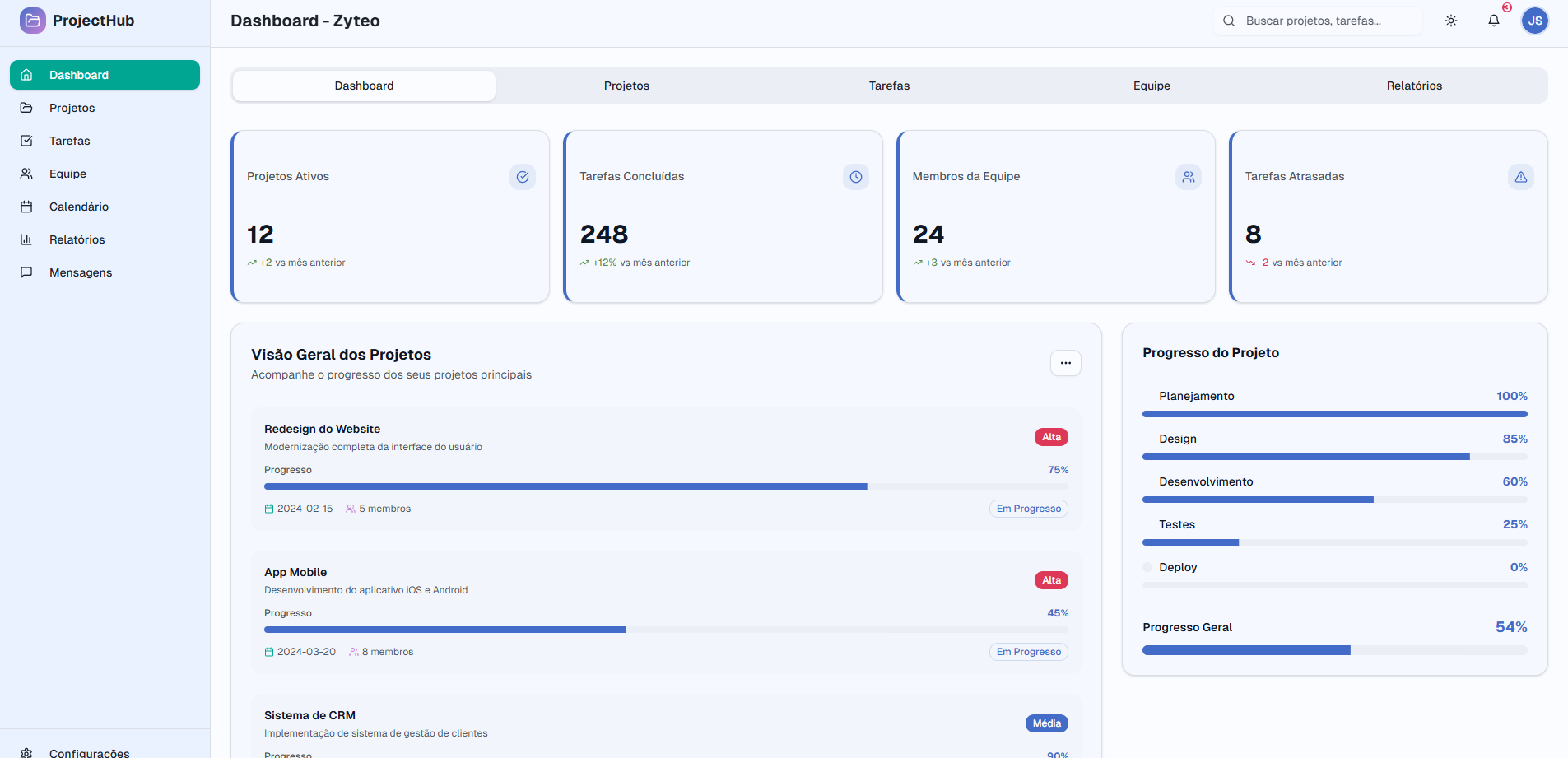Switch to the Equipe tab
1568x758 pixels.
pos(1151,85)
